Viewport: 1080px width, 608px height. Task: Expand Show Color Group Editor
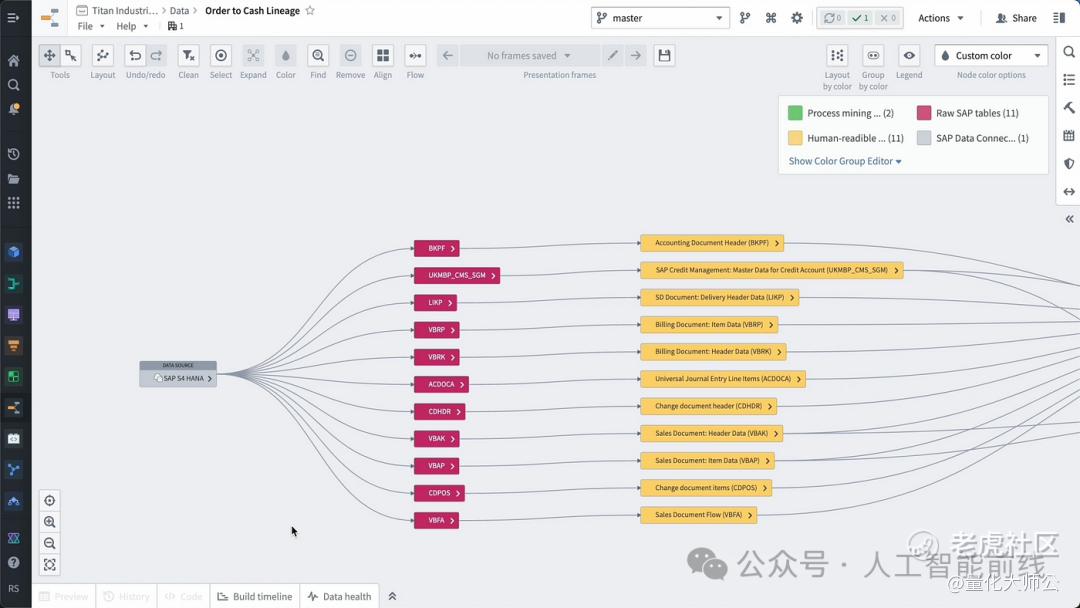(x=845, y=161)
